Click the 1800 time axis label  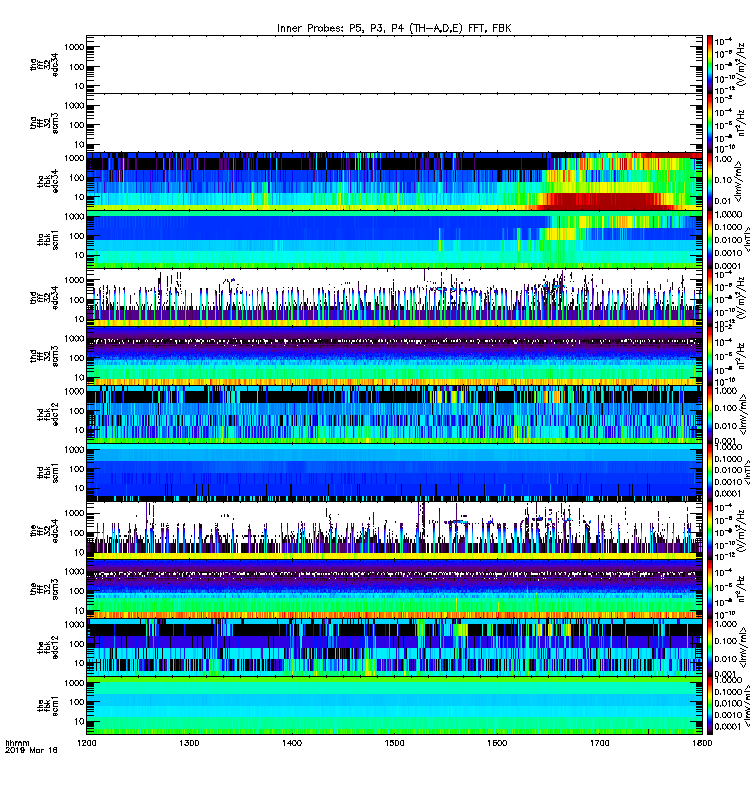click(x=702, y=743)
